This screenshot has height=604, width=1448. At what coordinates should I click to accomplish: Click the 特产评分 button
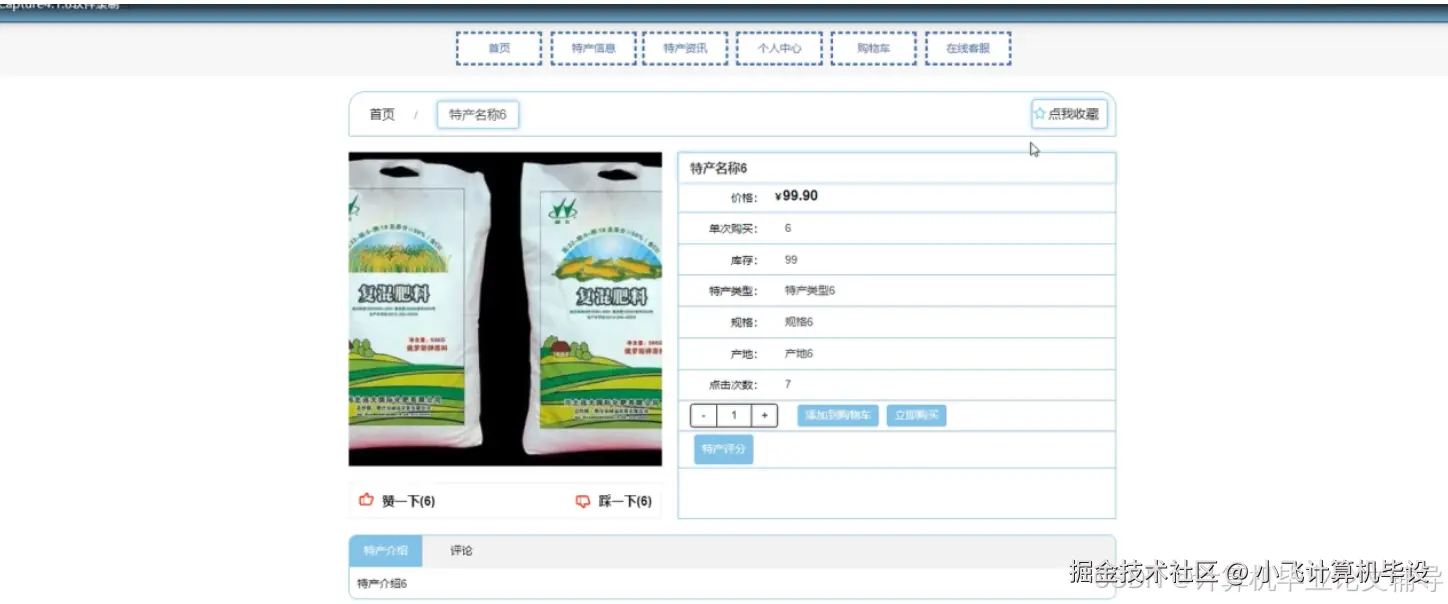pos(724,450)
